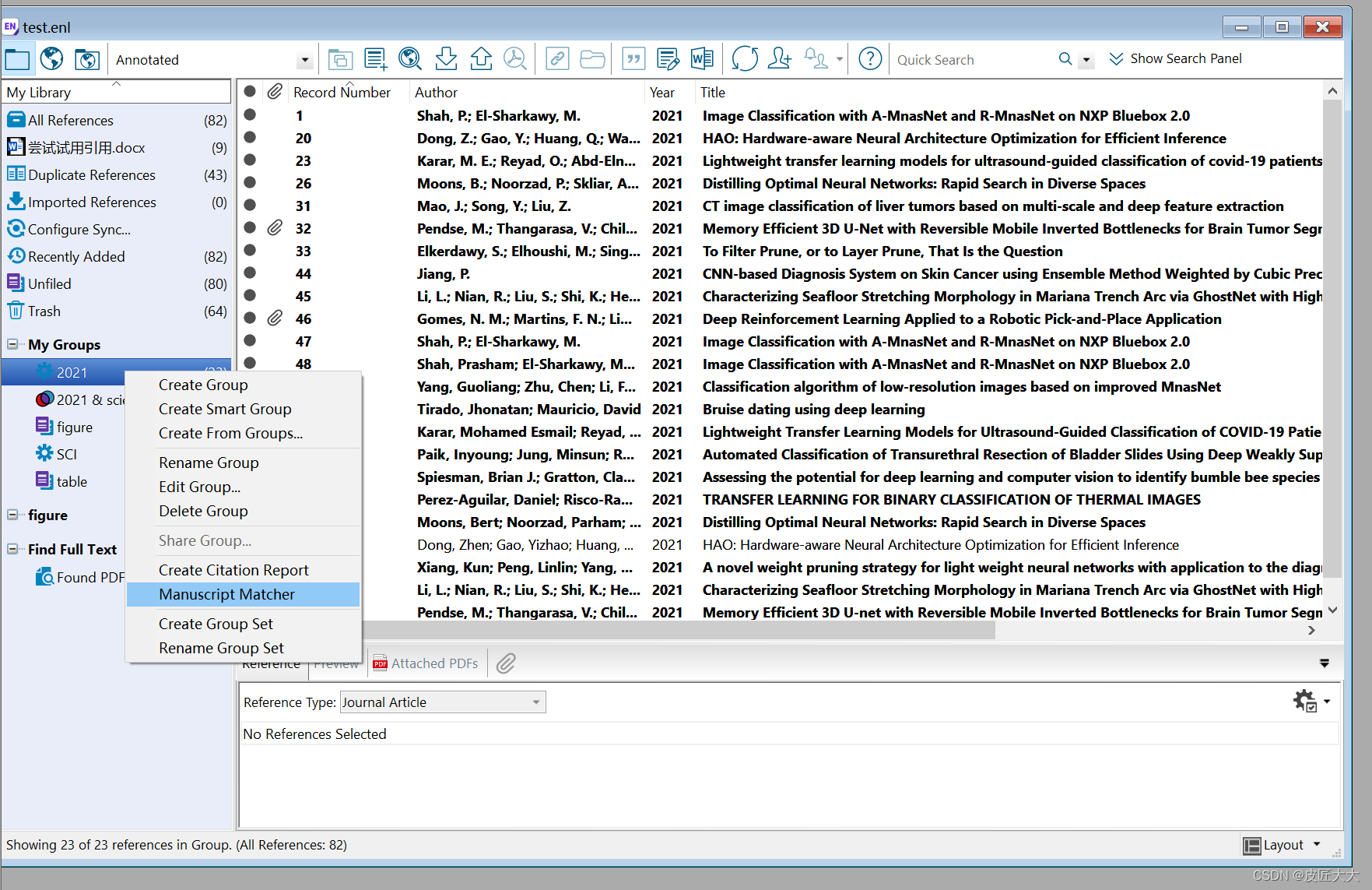Start an Online Search
Viewport: 1372px width, 890px height.
point(410,58)
